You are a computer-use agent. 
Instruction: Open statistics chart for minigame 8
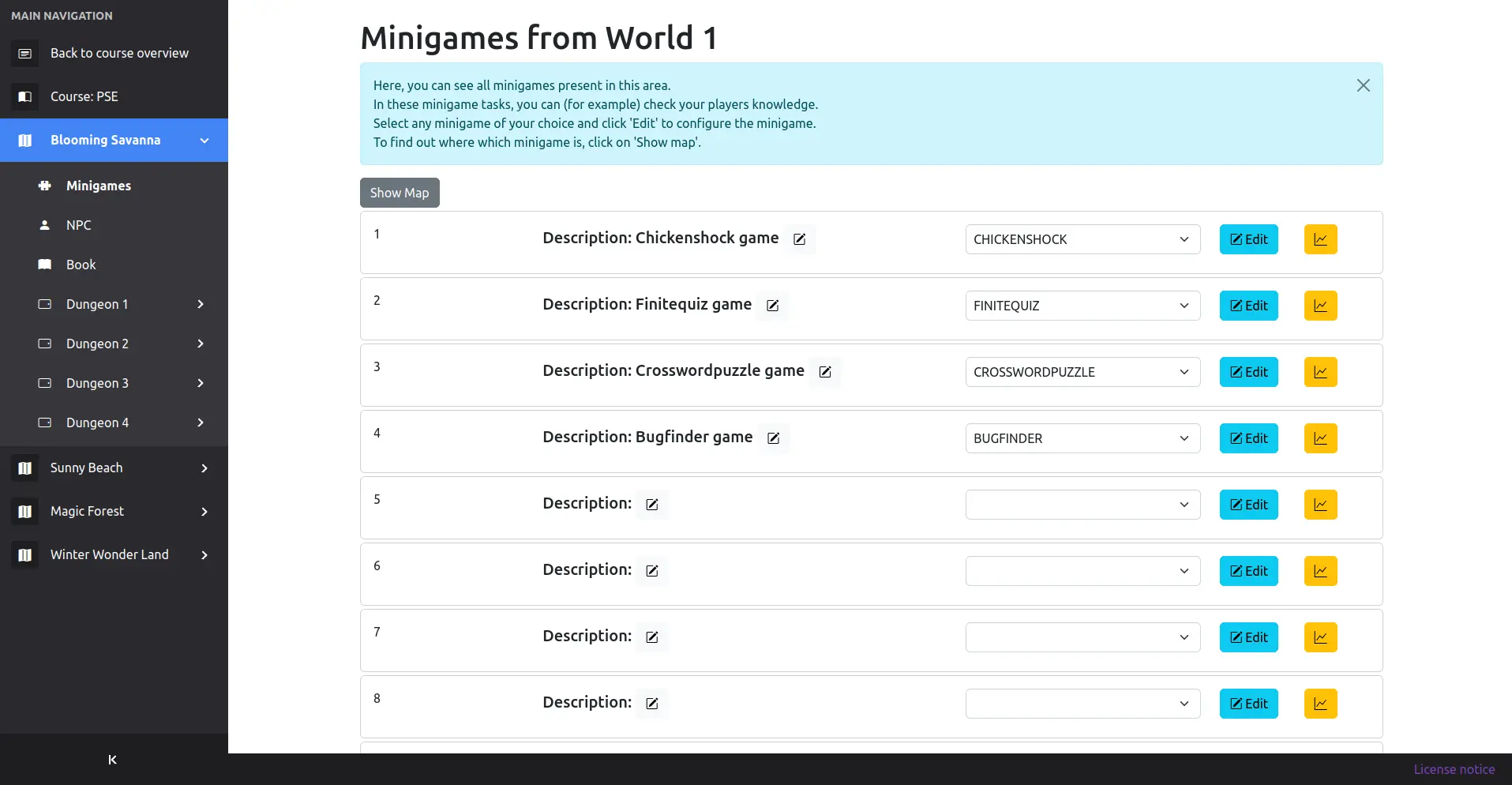click(1320, 704)
